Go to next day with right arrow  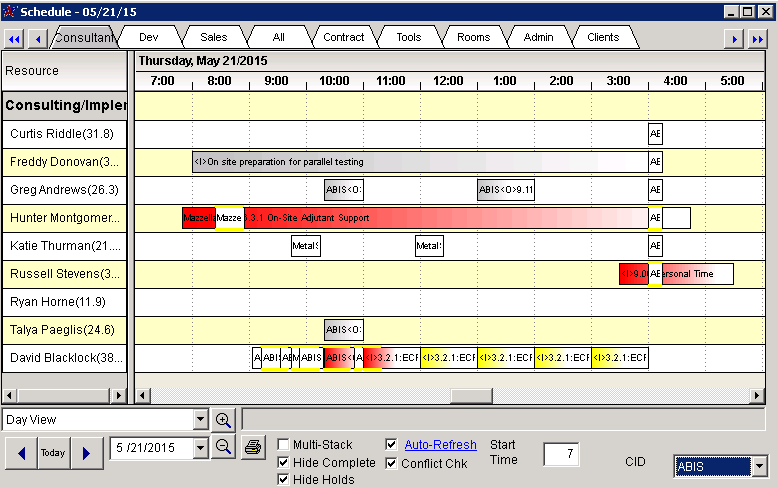click(x=86, y=453)
